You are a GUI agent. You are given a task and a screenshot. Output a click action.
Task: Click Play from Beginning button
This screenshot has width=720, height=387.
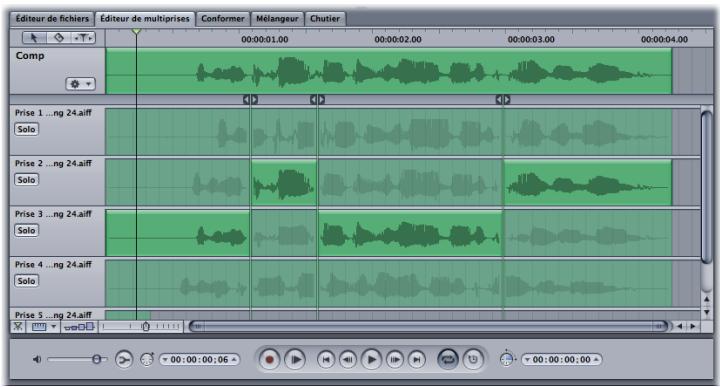click(x=295, y=359)
